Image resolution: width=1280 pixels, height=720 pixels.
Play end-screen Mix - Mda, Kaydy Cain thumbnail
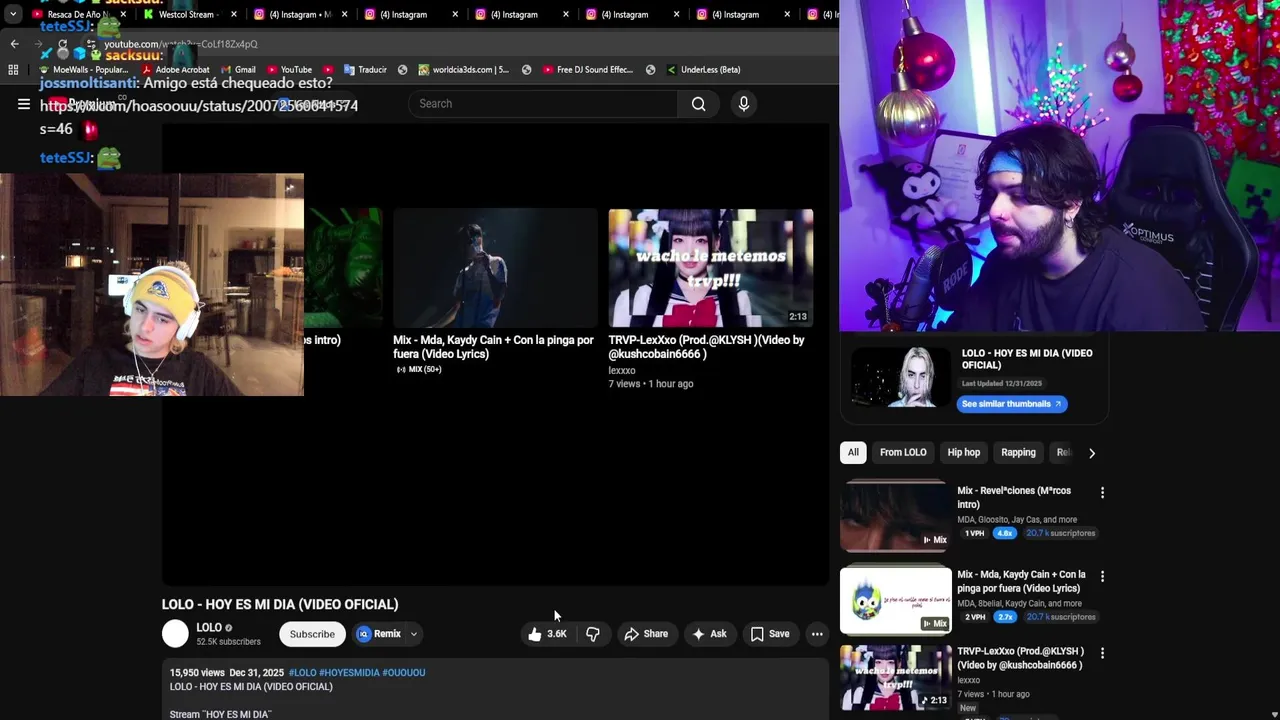point(495,268)
